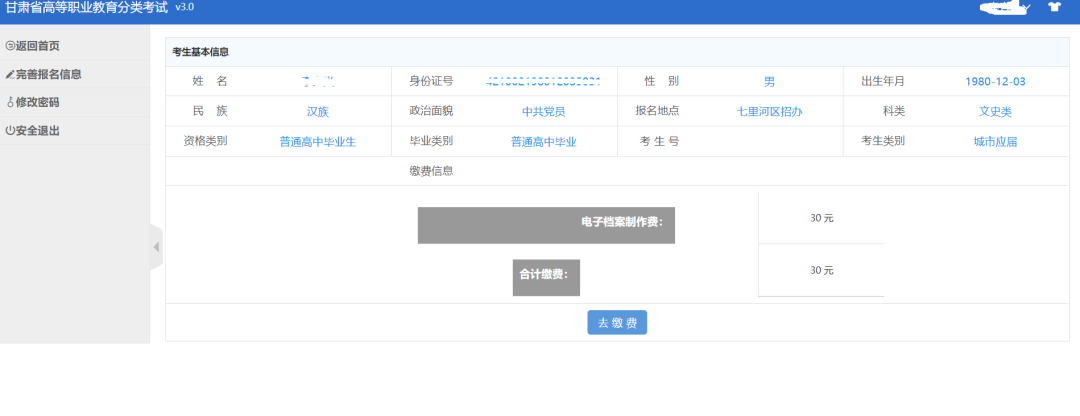Click the T-shirt theme icon in header
Image resolution: width=1080 pixels, height=416 pixels.
(1053, 8)
